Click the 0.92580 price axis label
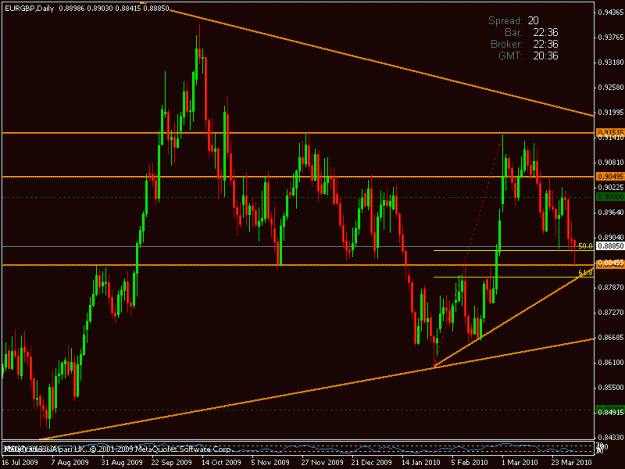 [x=611, y=87]
